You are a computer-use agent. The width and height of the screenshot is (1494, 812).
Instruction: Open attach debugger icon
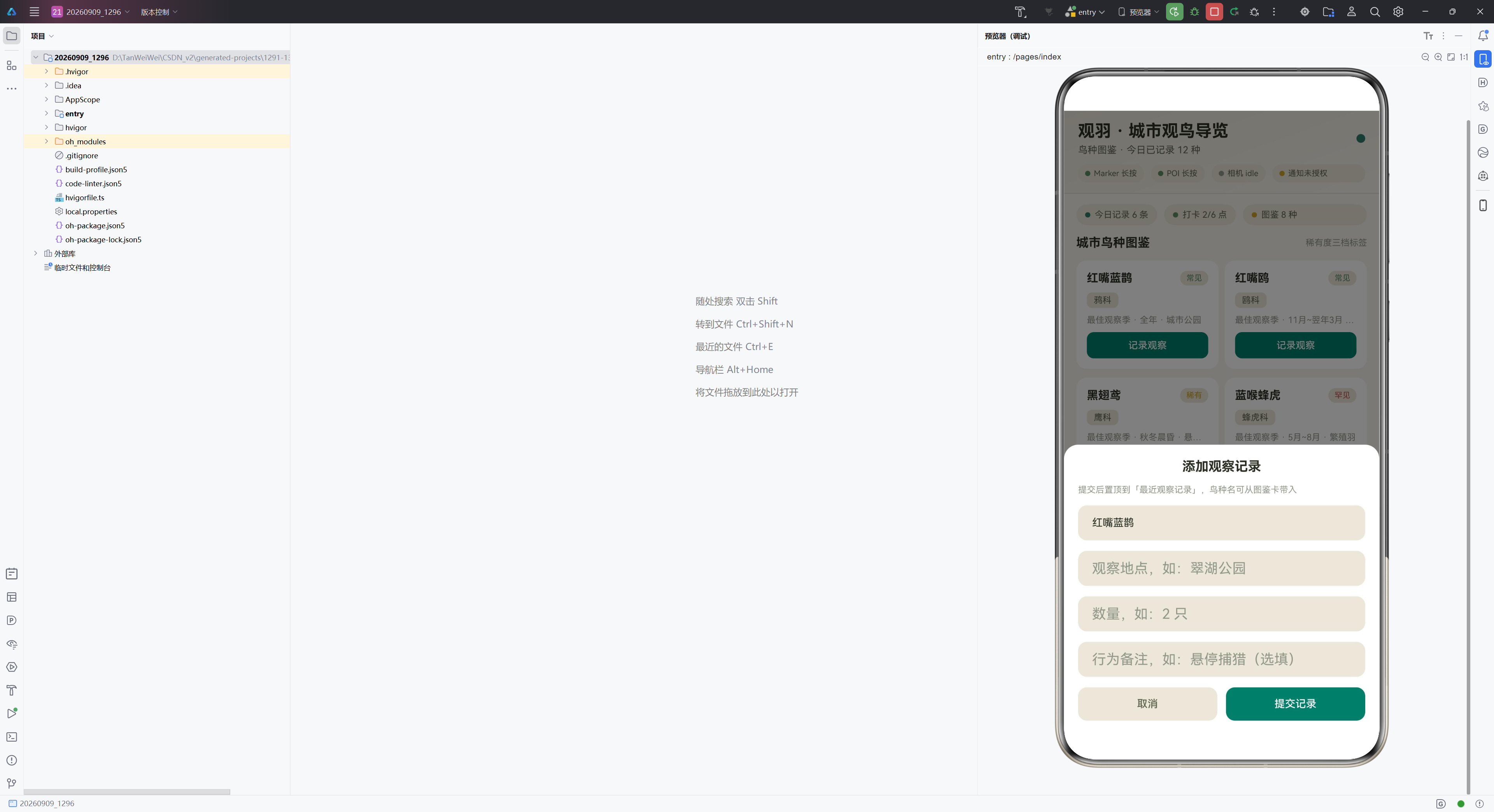tap(1254, 12)
